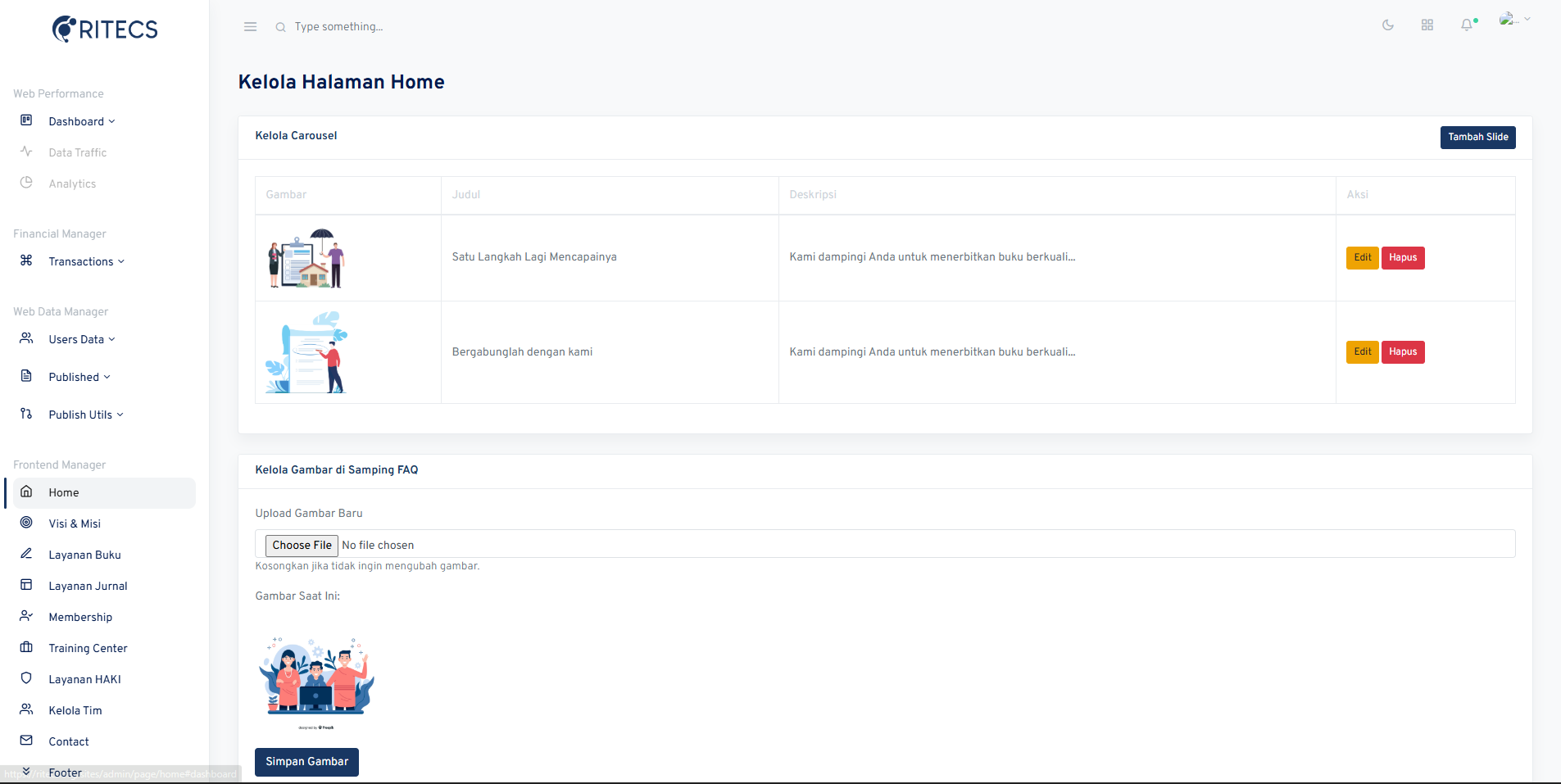Open the apps grid icon
Image resolution: width=1561 pixels, height=784 pixels.
point(1427,25)
